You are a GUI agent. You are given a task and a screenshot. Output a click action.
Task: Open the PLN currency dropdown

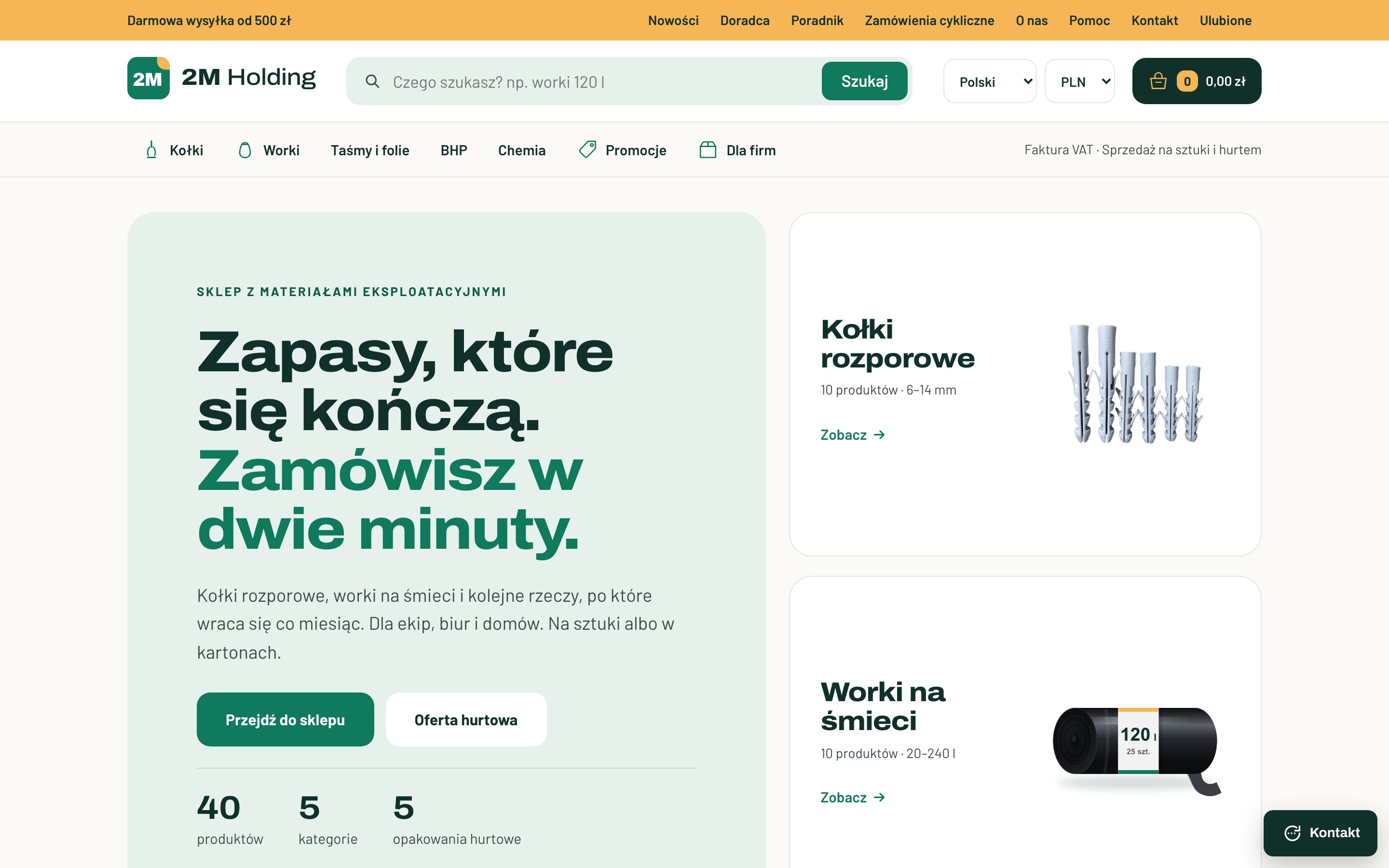(x=1080, y=81)
